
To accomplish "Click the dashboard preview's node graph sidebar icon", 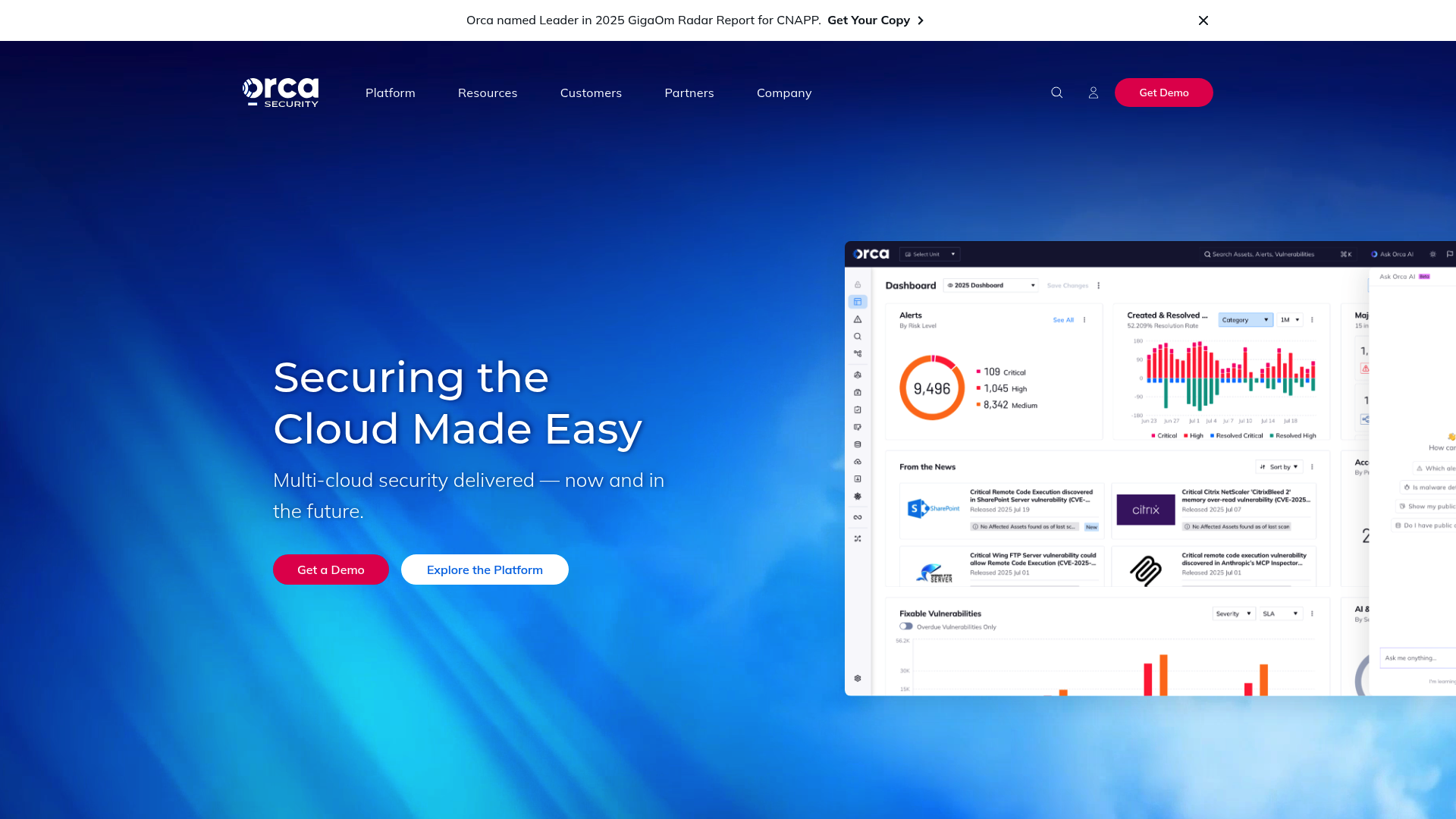I will coord(858,353).
